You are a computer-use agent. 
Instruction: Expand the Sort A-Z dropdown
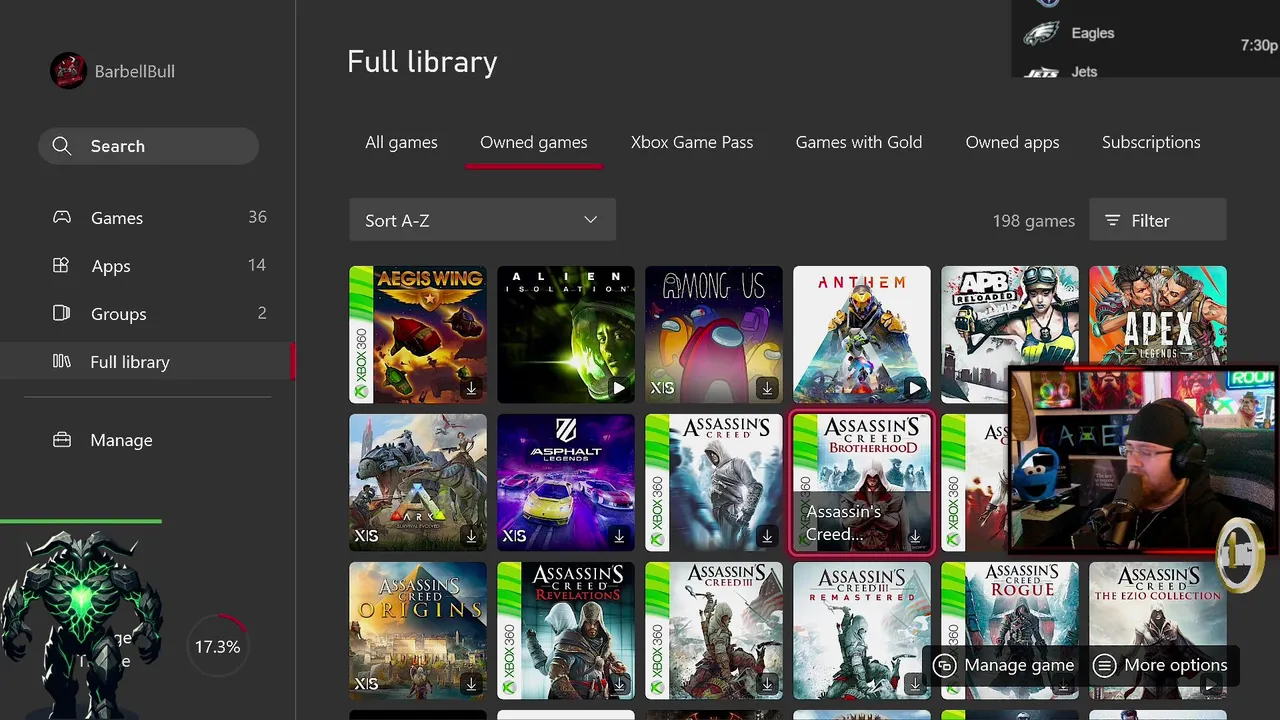(x=482, y=220)
